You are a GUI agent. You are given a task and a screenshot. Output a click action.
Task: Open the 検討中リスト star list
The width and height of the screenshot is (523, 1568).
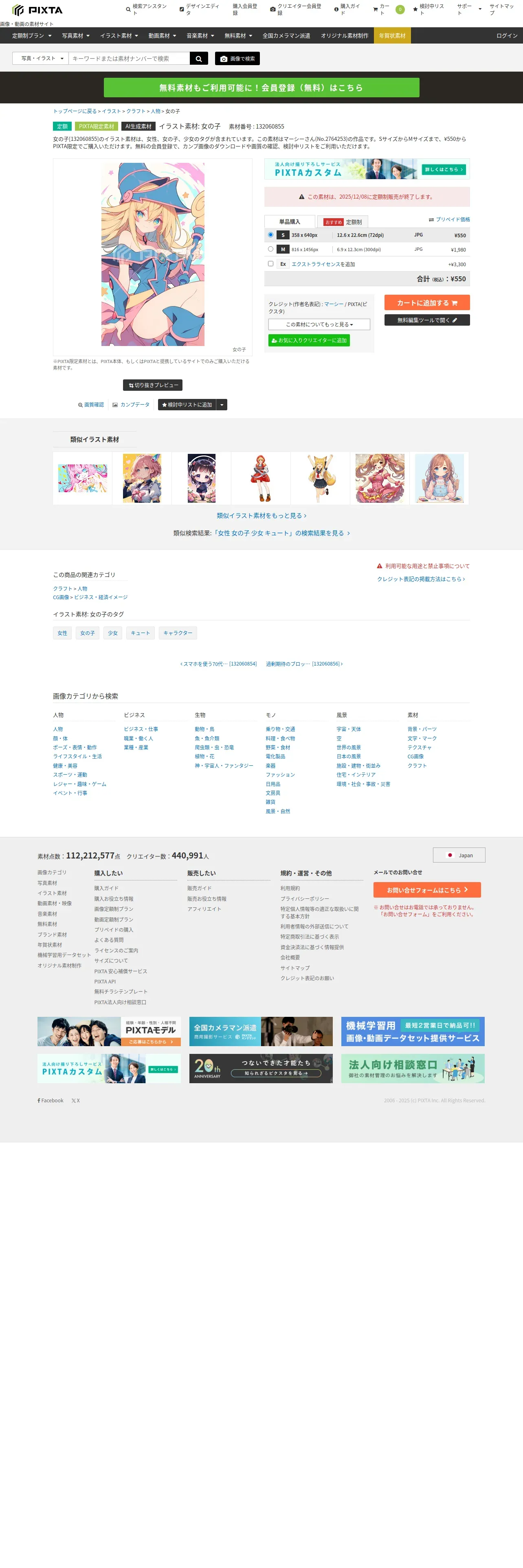coord(429,9)
